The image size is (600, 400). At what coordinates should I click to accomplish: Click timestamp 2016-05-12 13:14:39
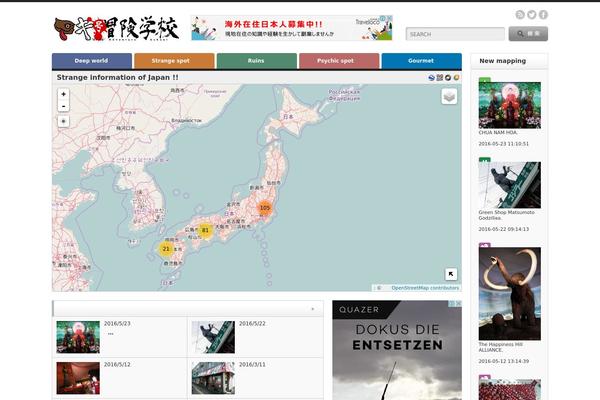point(504,361)
